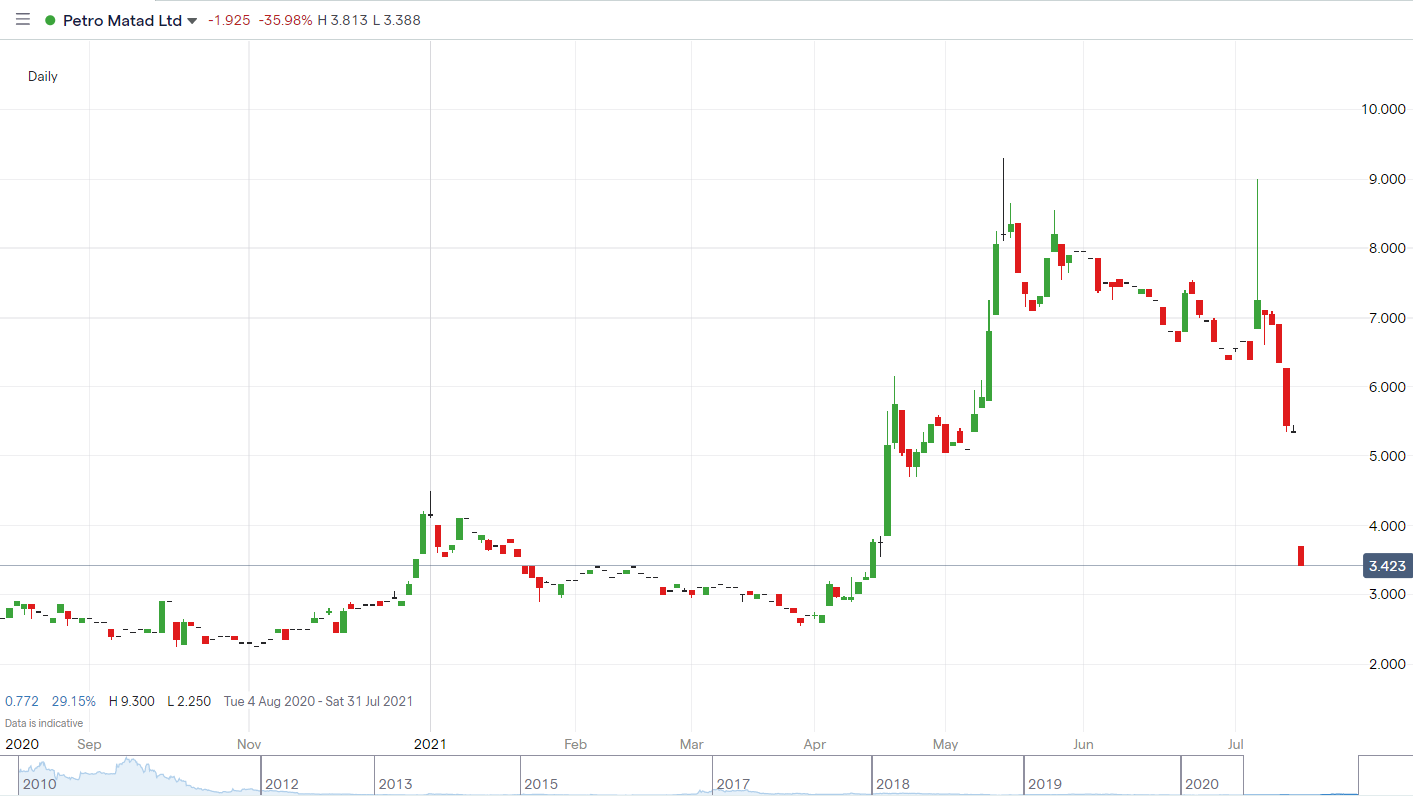Click the -35.98% change value
The width and height of the screenshot is (1413, 796).
coord(286,21)
